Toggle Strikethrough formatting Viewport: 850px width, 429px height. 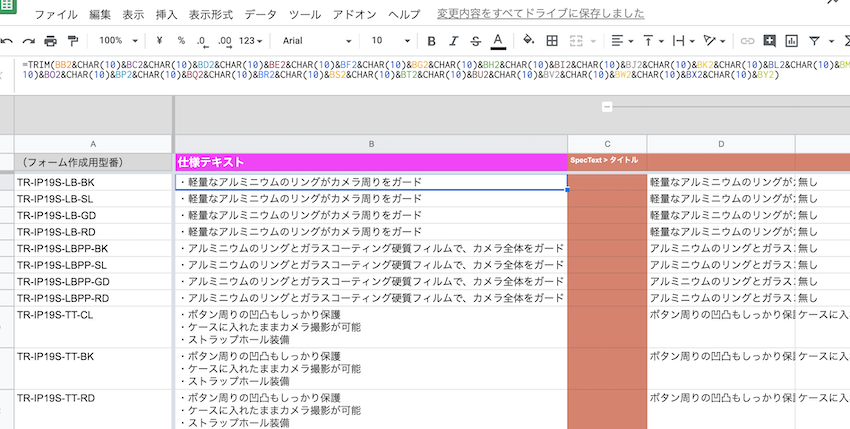point(475,41)
